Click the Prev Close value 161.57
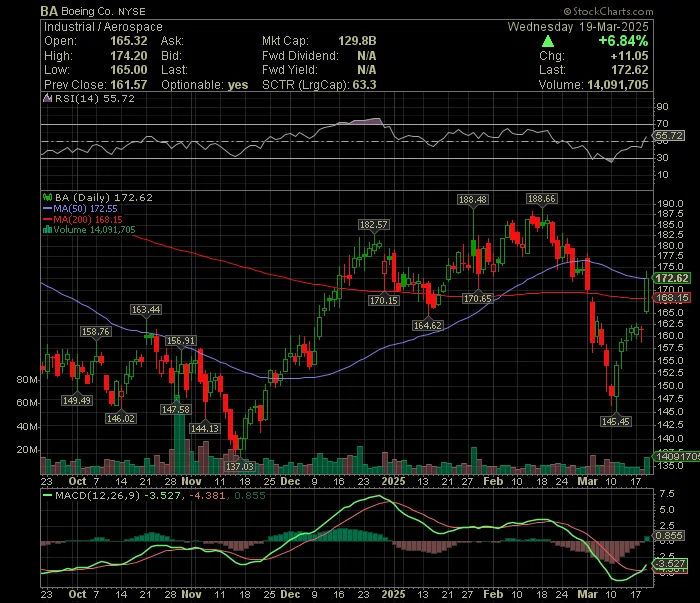 point(129,85)
